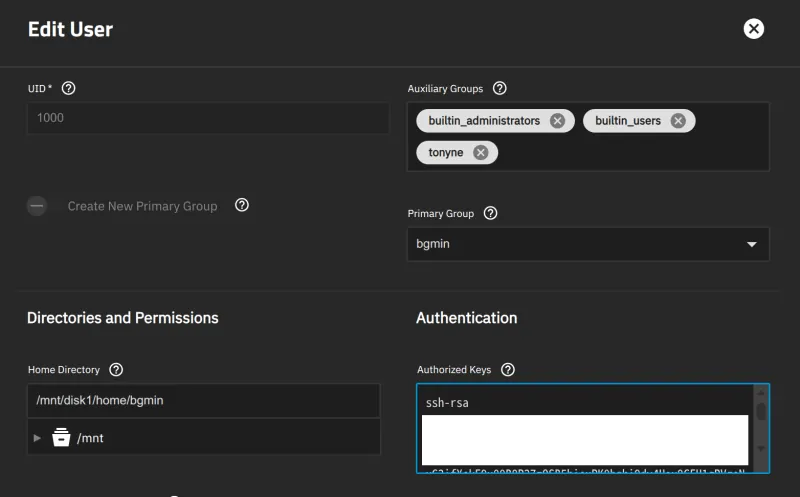Click the Home Directory path field
This screenshot has height=497, width=800.
click(x=204, y=401)
